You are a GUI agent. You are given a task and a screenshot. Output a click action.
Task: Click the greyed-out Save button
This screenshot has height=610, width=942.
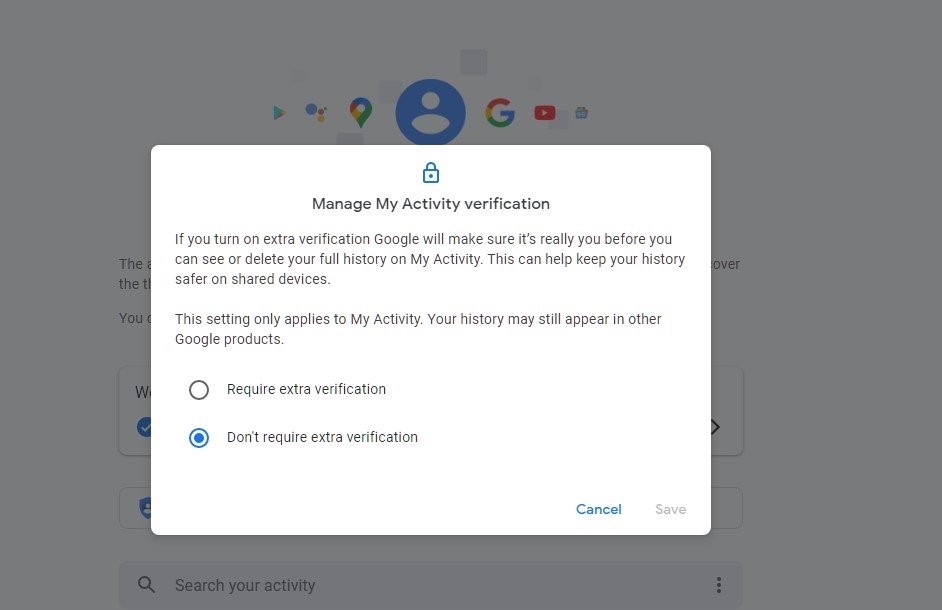[670, 509]
